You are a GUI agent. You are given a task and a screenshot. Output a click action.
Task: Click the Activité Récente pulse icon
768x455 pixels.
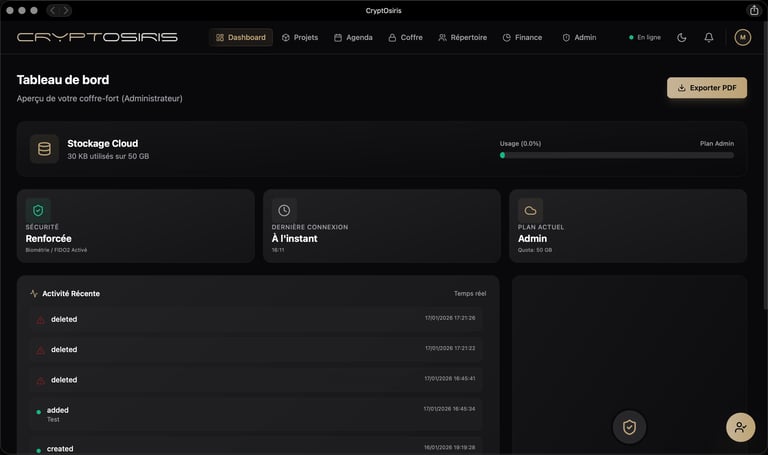tap(34, 293)
